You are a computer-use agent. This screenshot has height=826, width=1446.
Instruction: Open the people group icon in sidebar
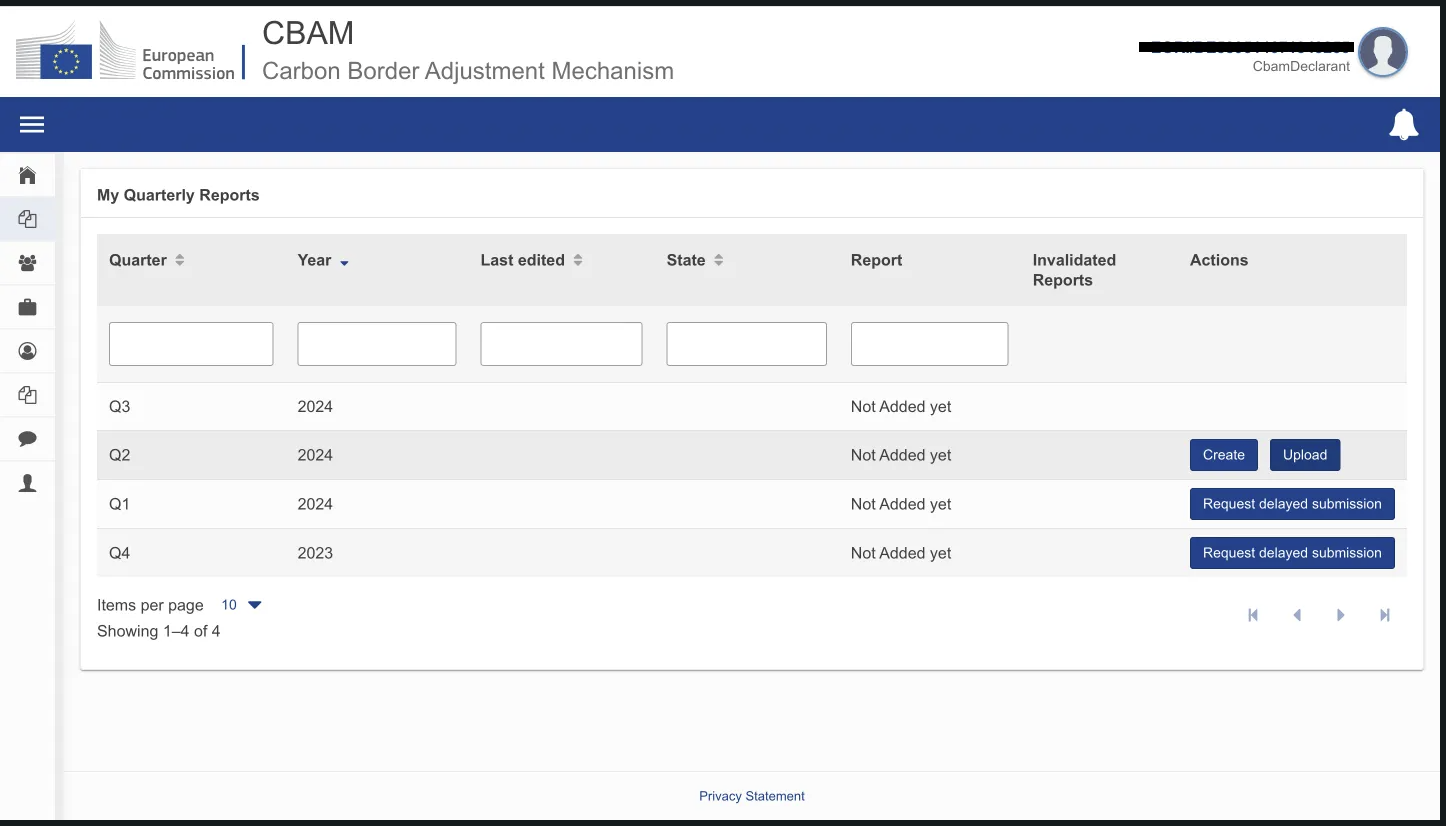[x=28, y=263]
